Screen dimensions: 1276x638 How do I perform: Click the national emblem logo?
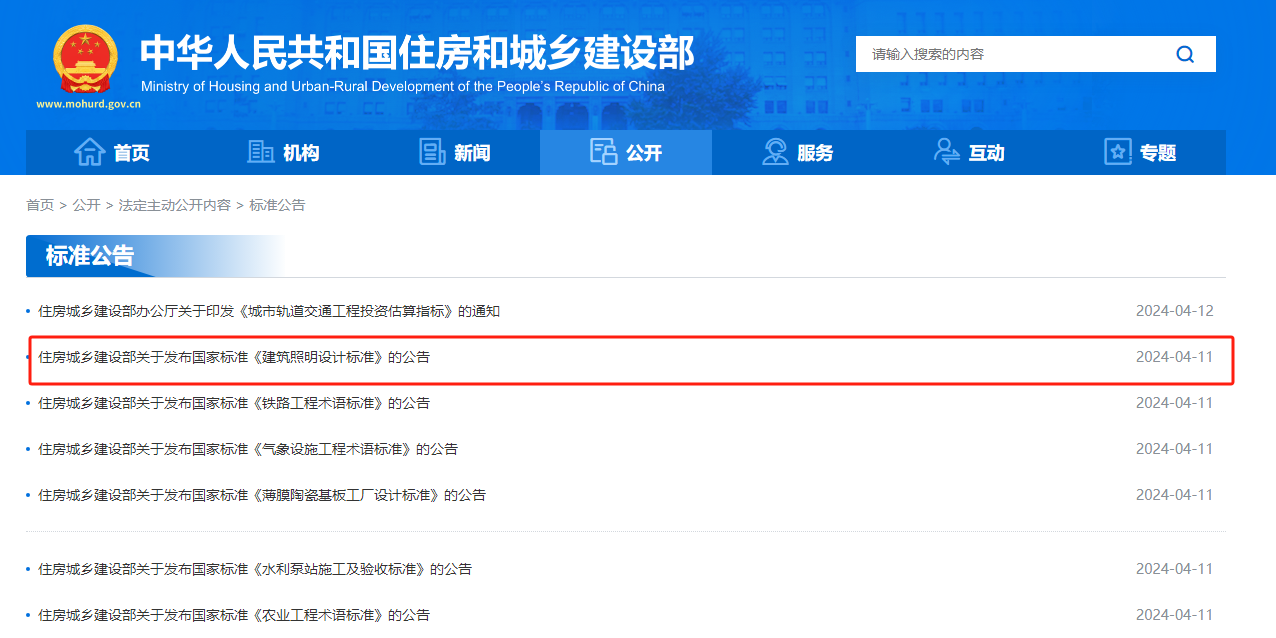[85, 60]
